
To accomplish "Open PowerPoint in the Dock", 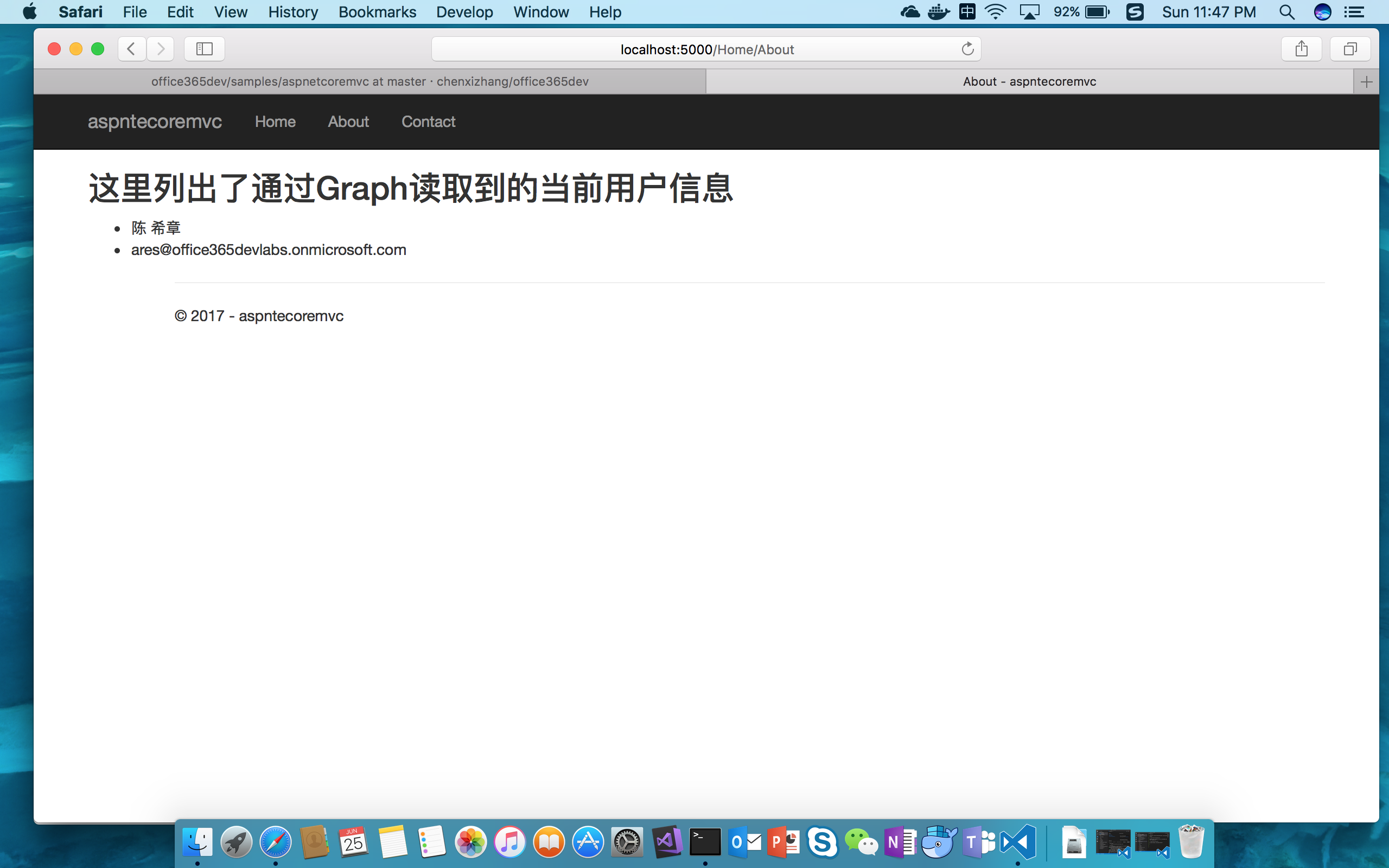I will (x=783, y=842).
